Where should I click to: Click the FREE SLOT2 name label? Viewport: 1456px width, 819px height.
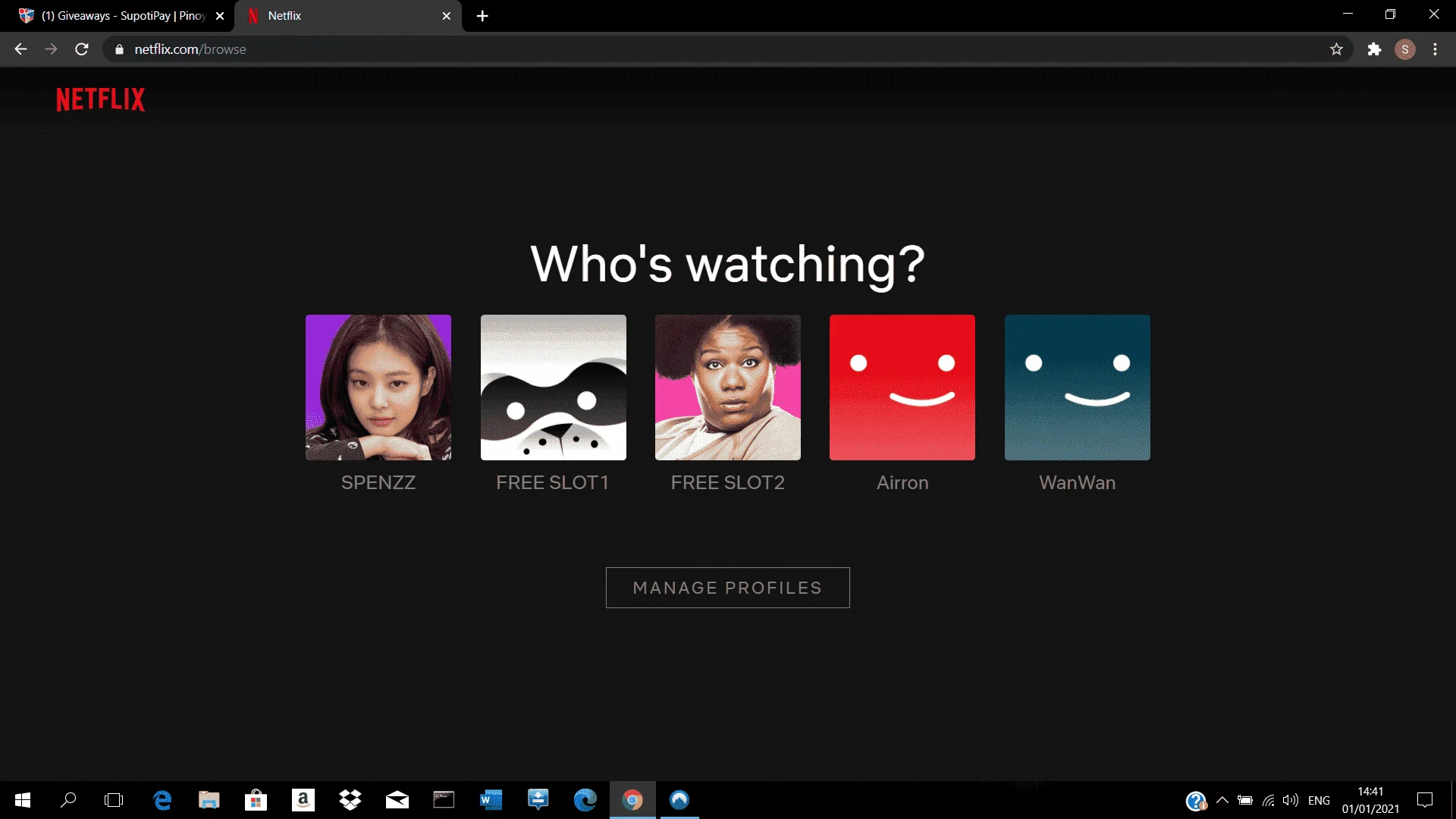click(728, 483)
